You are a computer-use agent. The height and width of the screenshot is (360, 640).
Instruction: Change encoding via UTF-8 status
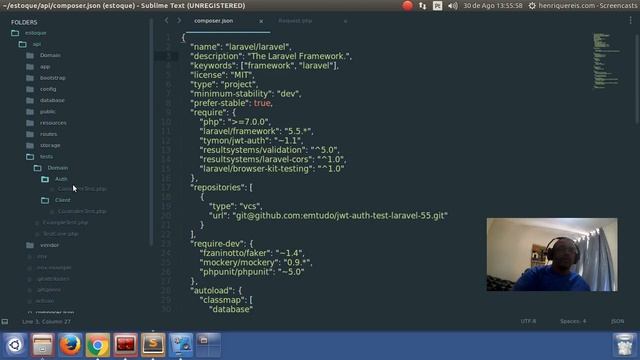pos(528,321)
